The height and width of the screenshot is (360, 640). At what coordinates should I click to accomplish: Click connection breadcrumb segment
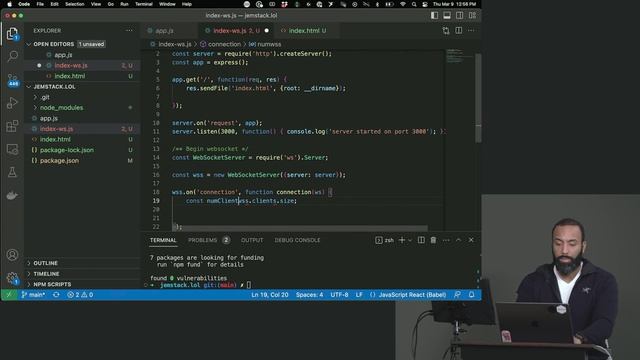click(224, 44)
